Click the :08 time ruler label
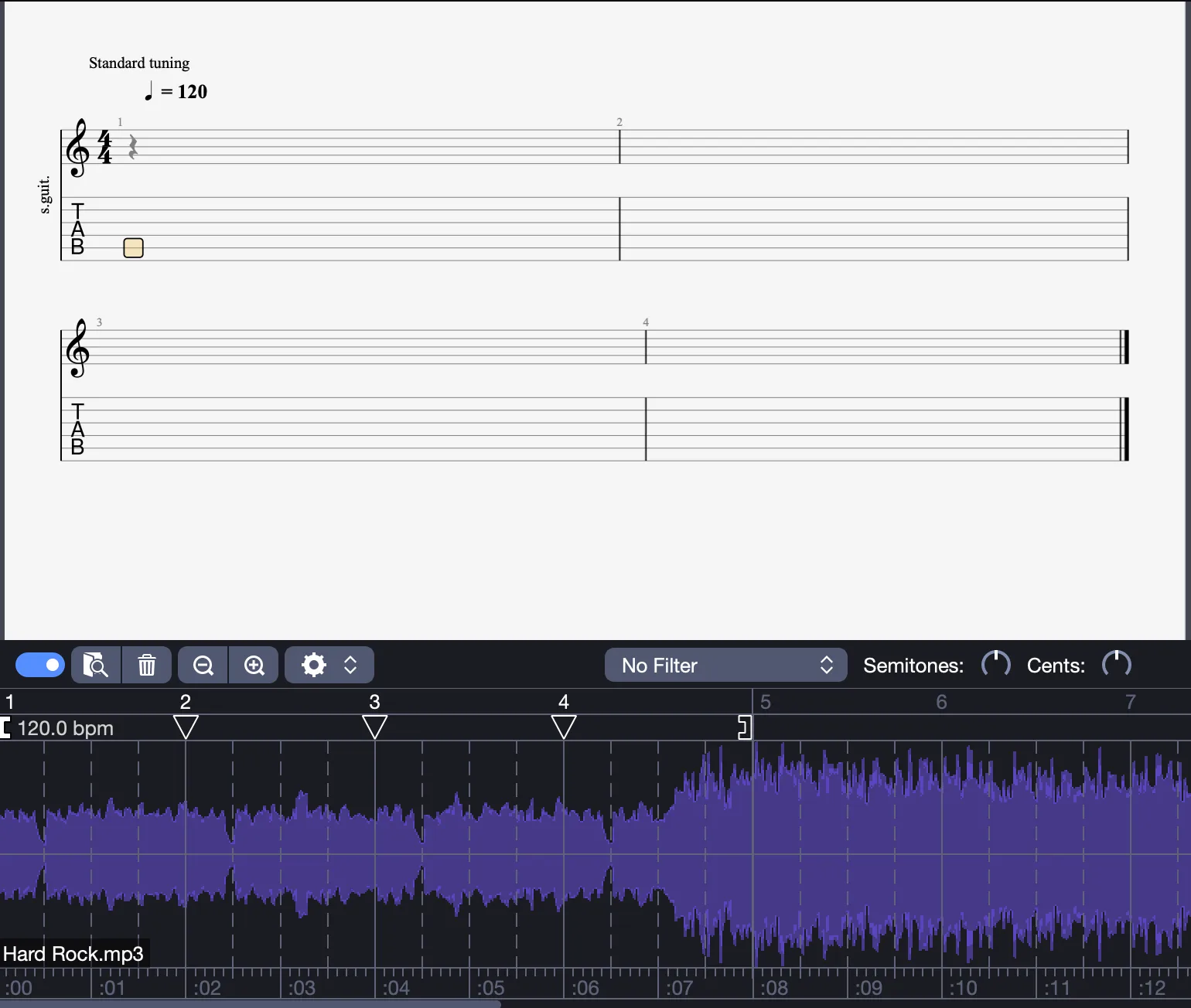Screen dimensions: 1191x1008 point(774,988)
